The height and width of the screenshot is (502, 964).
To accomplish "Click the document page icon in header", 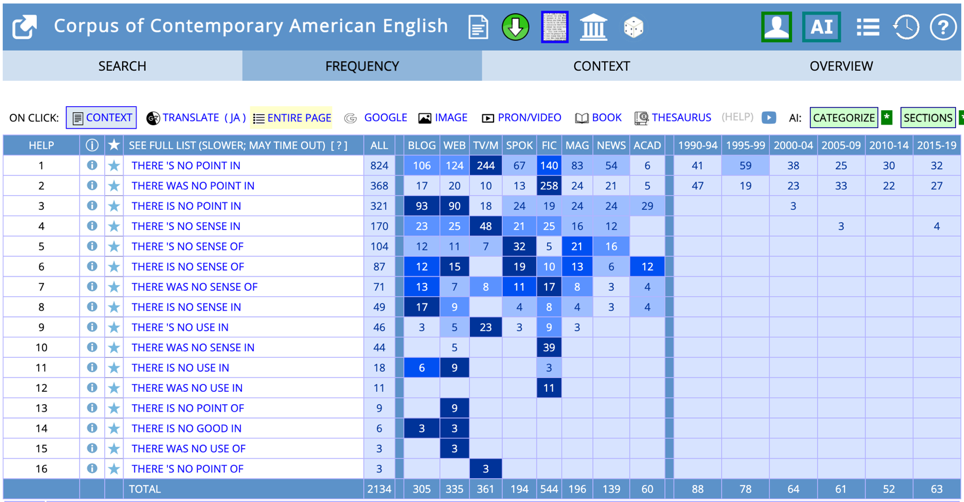I will click(x=478, y=28).
